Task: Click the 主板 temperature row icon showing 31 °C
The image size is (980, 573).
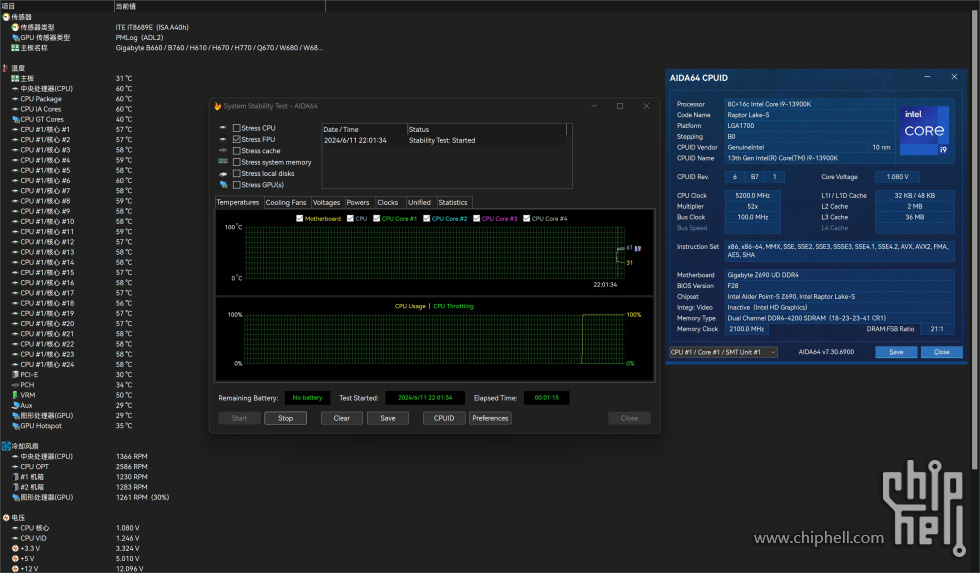Action: [15, 79]
